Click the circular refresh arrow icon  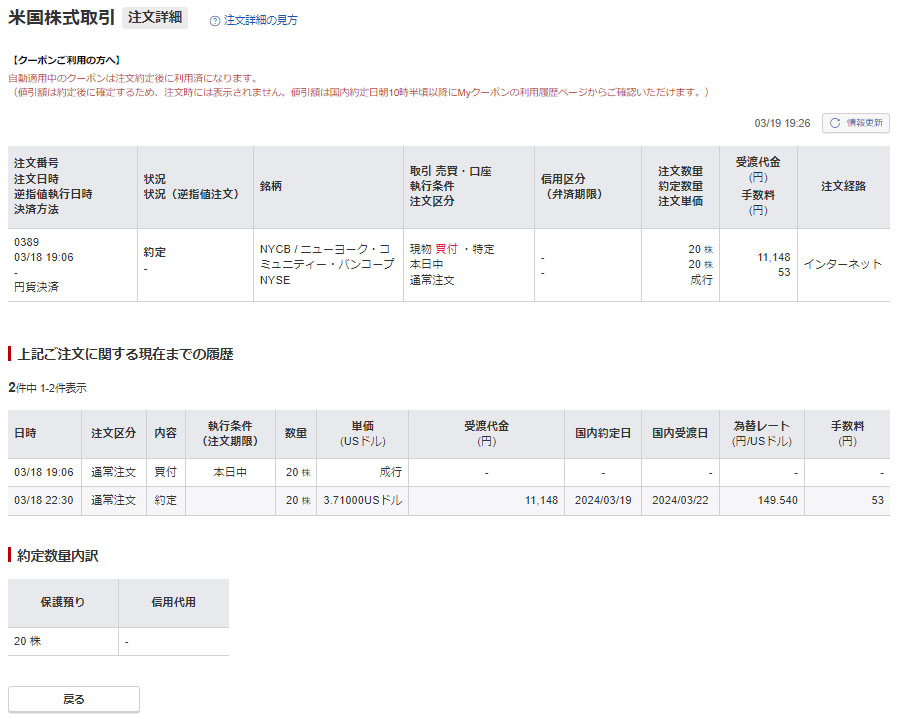point(834,123)
